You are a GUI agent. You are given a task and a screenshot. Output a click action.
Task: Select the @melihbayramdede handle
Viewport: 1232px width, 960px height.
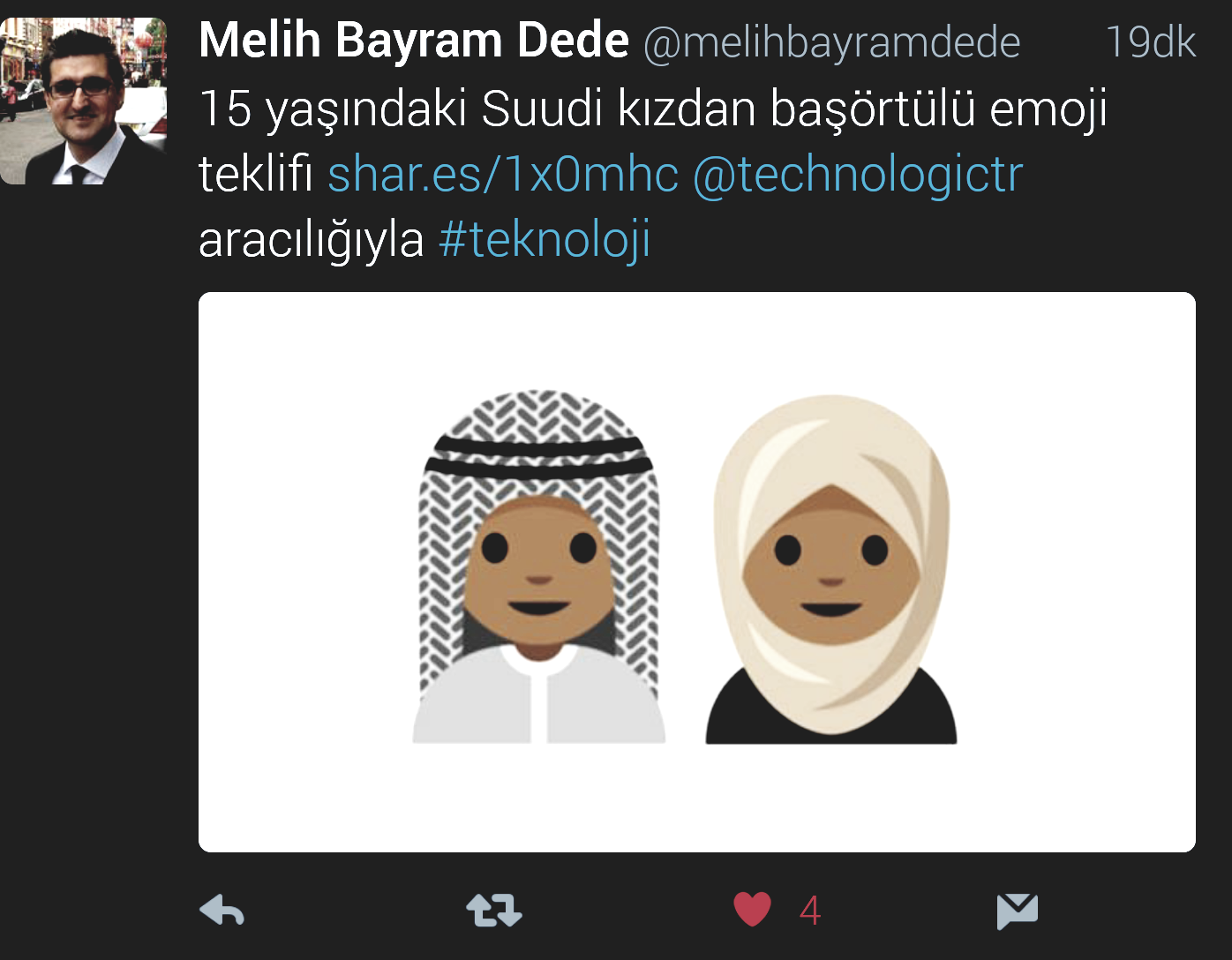click(831, 42)
